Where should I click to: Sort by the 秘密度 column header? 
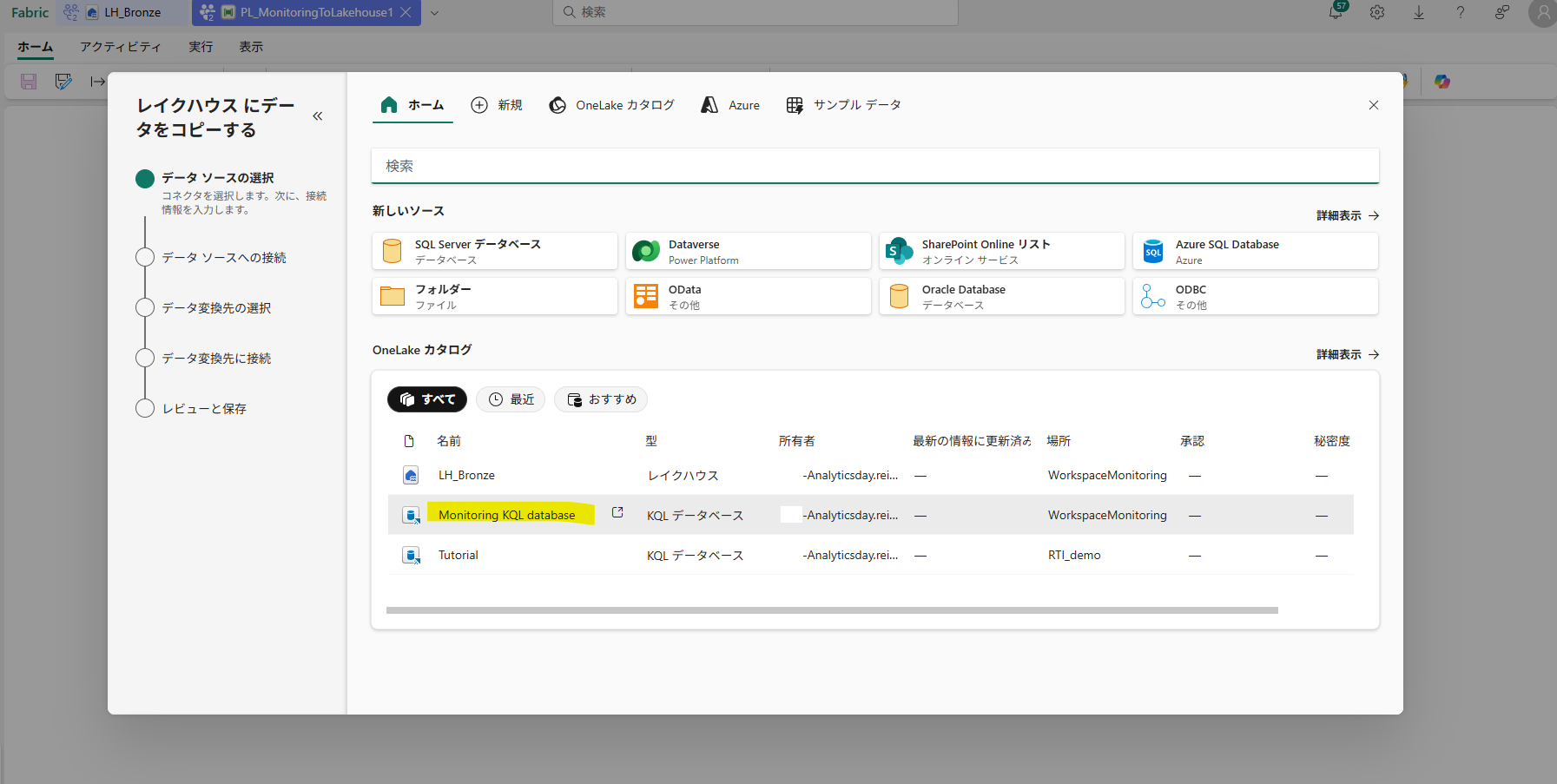1332,441
